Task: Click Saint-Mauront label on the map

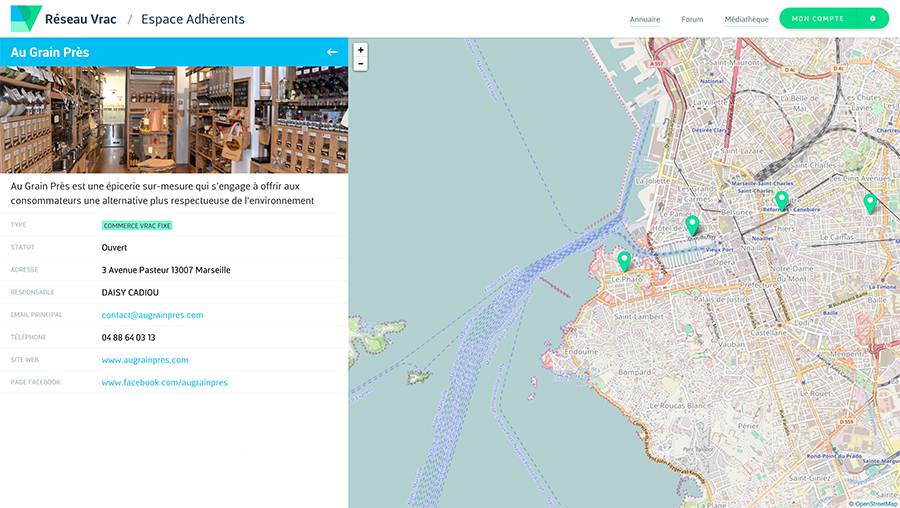Action: coord(735,62)
